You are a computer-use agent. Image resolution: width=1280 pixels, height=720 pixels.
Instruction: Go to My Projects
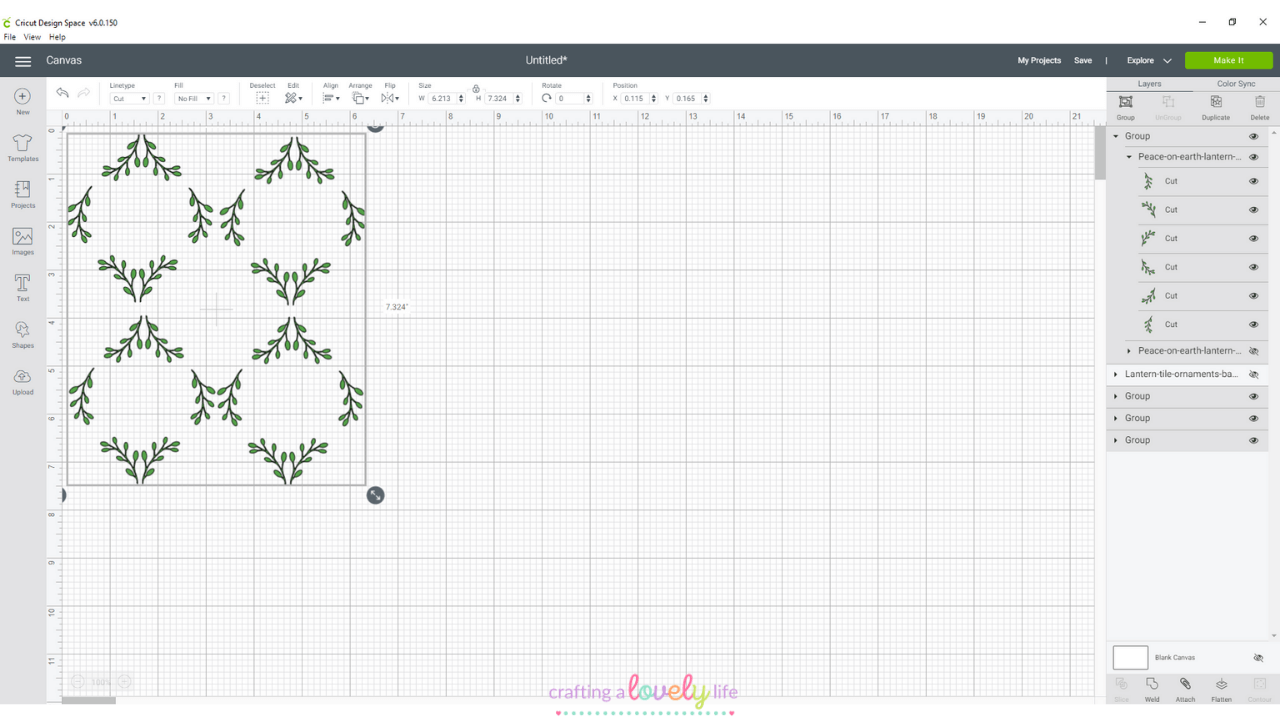1039,61
